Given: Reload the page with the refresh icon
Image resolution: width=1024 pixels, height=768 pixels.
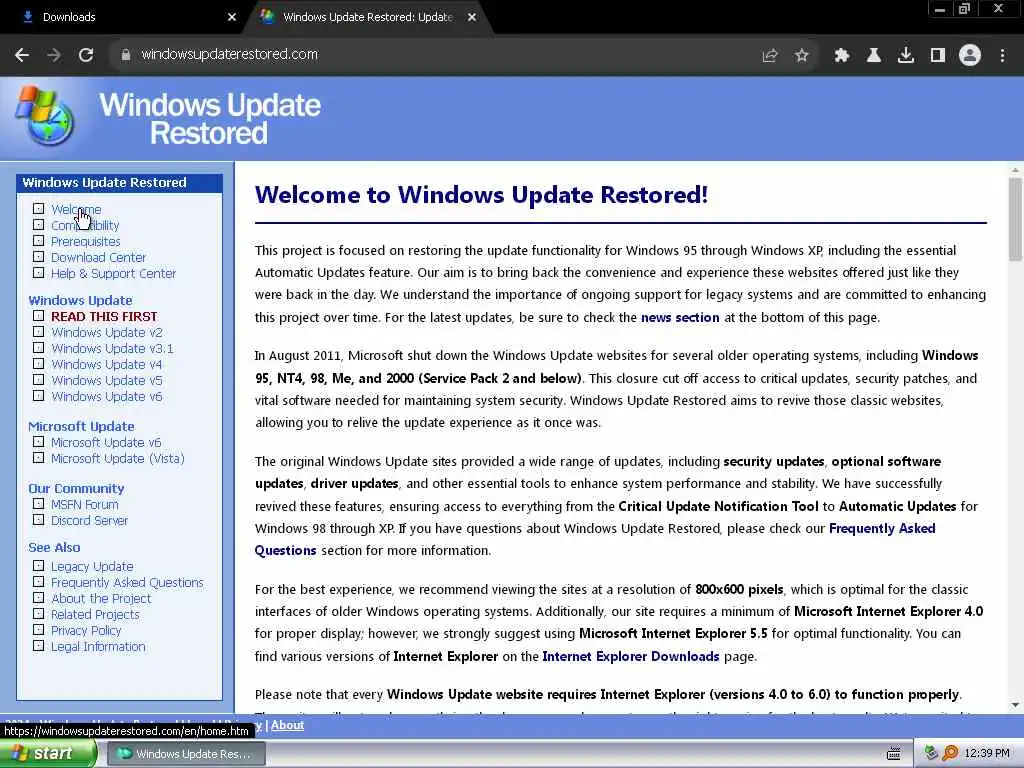Looking at the screenshot, I should tap(86, 55).
